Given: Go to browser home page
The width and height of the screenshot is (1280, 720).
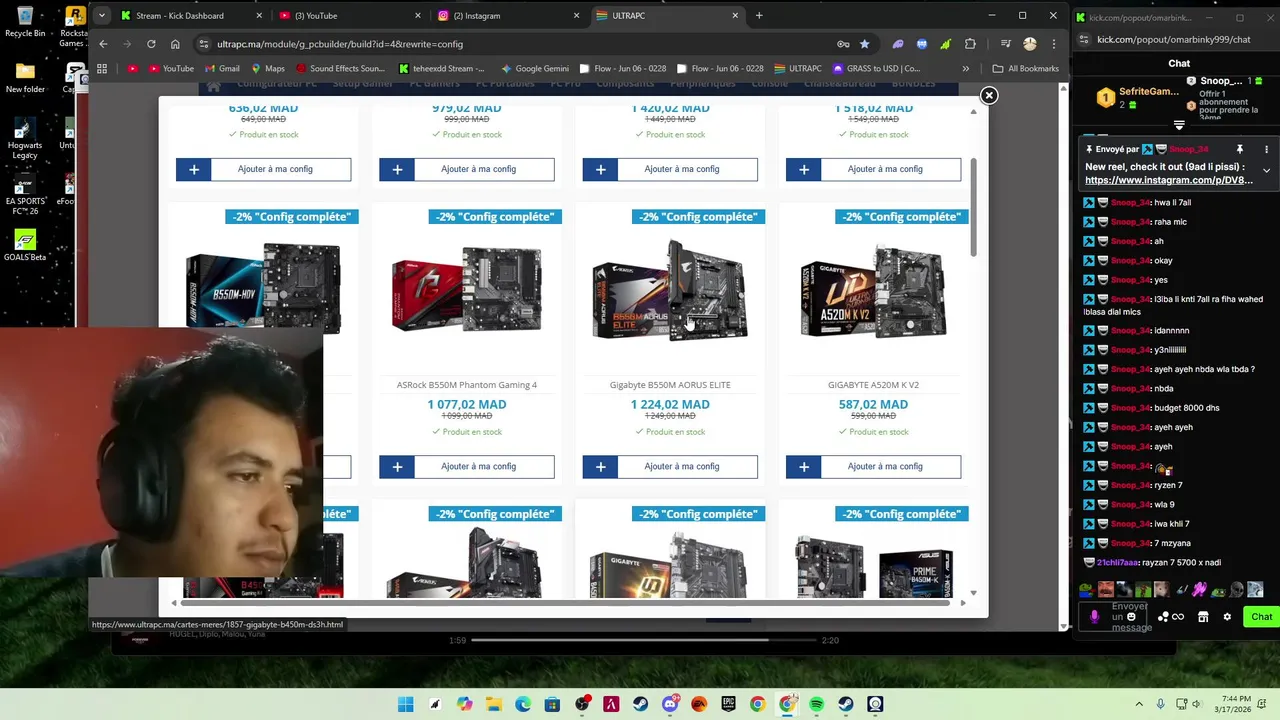Looking at the screenshot, I should tap(175, 44).
